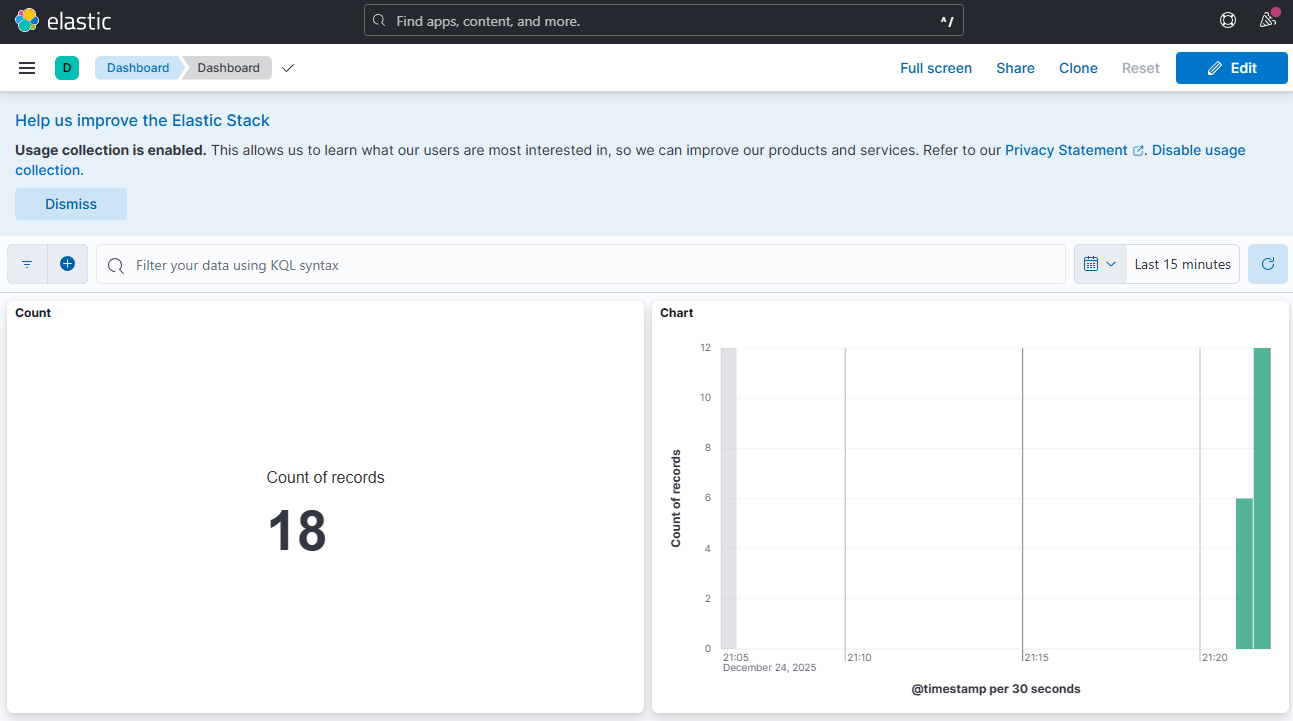This screenshot has width=1293, height=721.
Task: Click the saved-status checkmark beside breadcrumb
Action: point(288,68)
